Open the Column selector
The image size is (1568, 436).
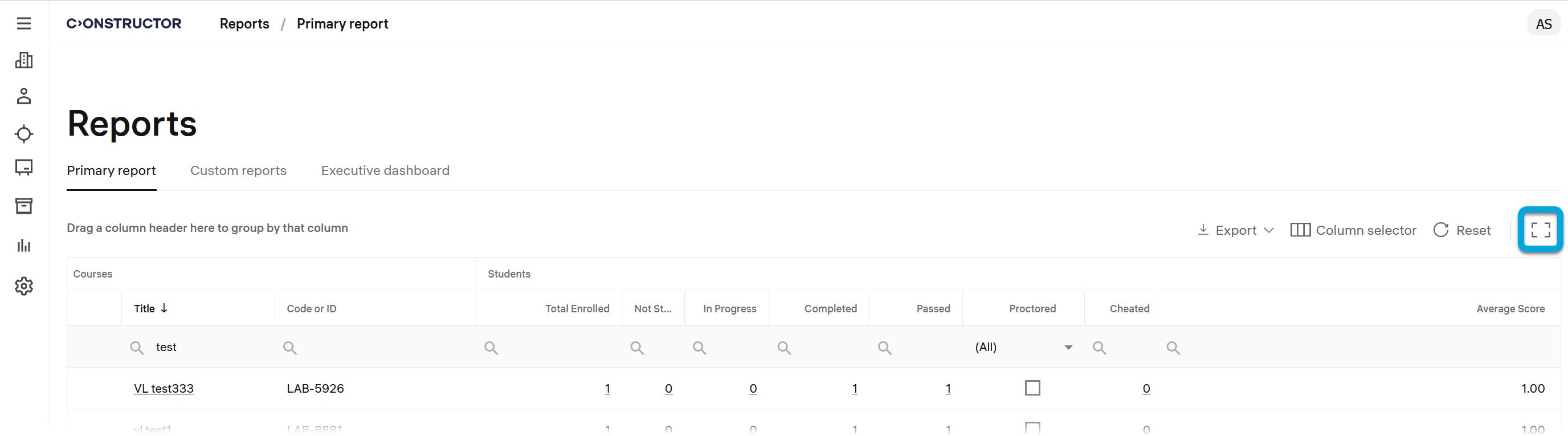pyautogui.click(x=1353, y=230)
